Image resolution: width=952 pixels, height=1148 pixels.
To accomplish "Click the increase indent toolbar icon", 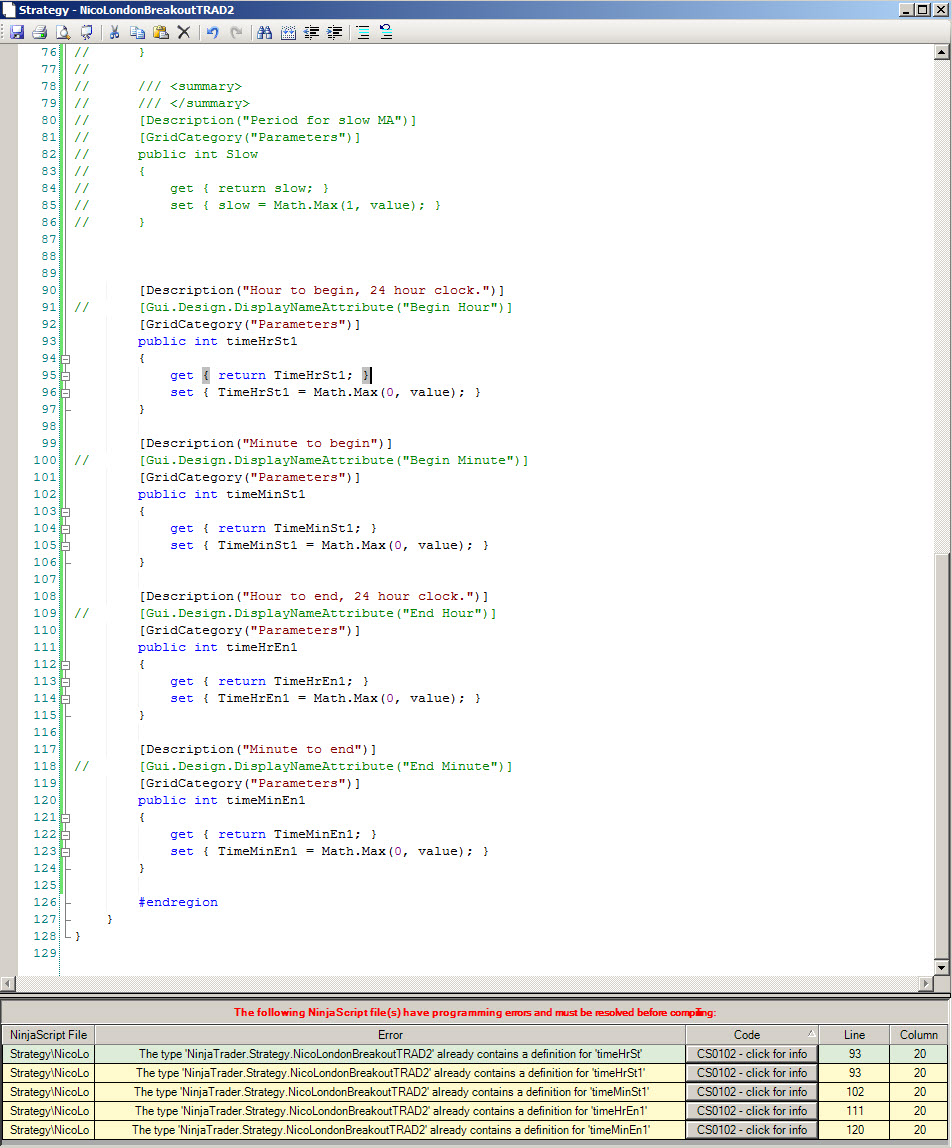I will pyautogui.click(x=335, y=32).
